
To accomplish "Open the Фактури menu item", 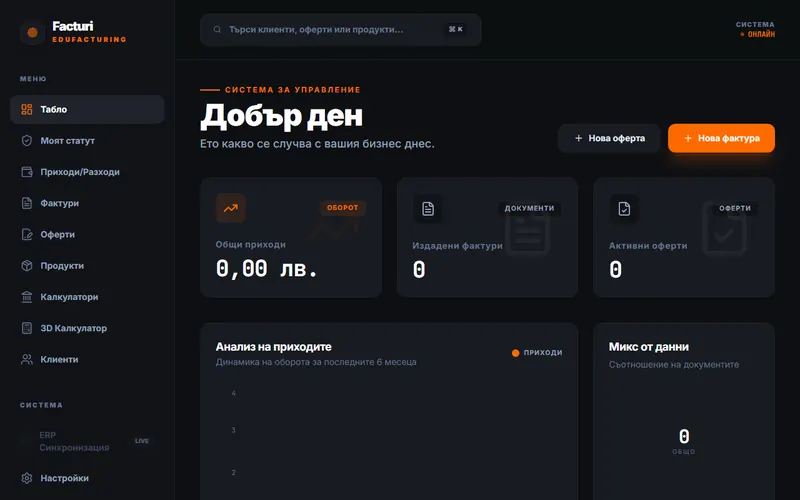I will 87,203.
